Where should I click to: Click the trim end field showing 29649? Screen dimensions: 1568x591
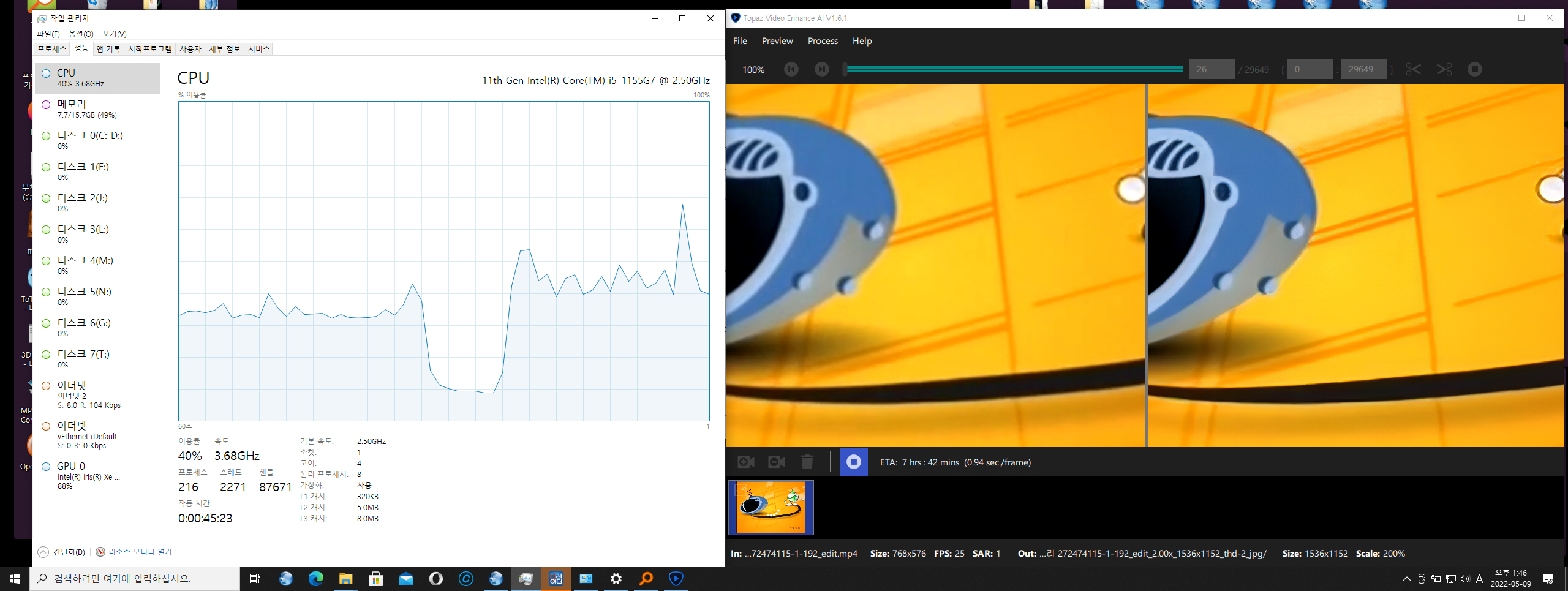click(1363, 69)
